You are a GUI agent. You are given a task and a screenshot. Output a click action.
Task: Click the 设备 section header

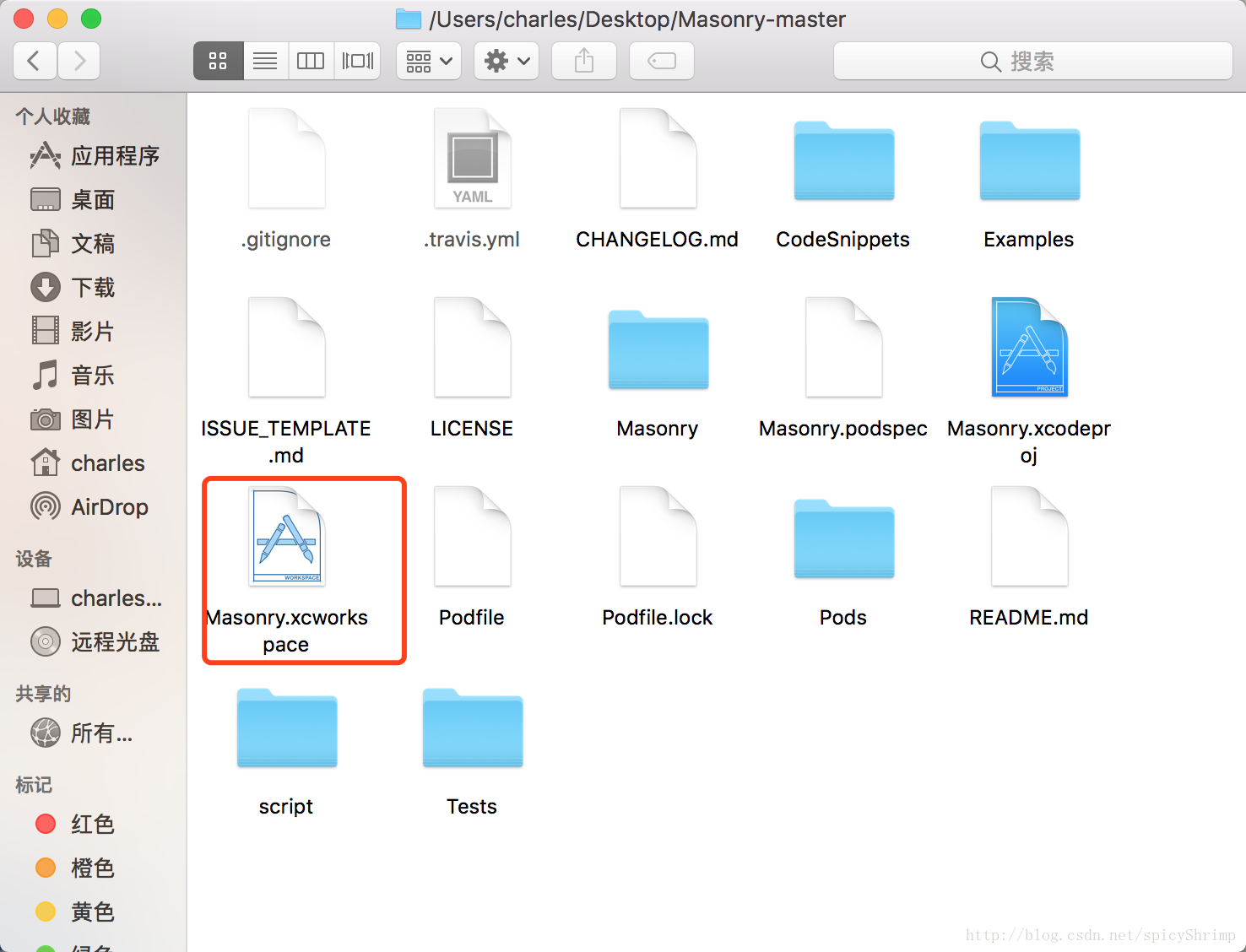[x=34, y=559]
